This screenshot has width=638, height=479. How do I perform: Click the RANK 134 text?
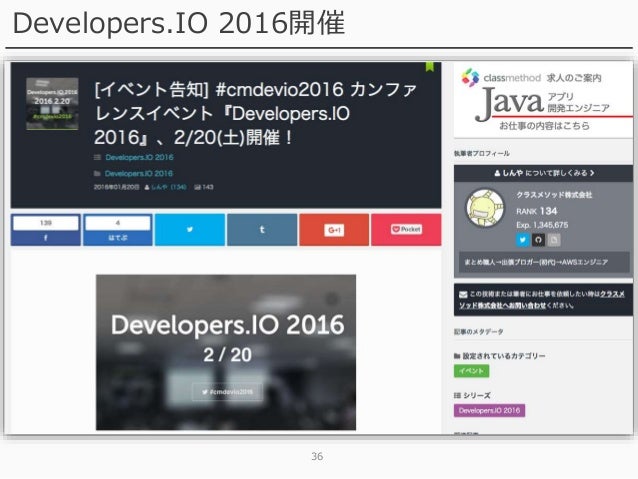pyautogui.click(x=536, y=211)
